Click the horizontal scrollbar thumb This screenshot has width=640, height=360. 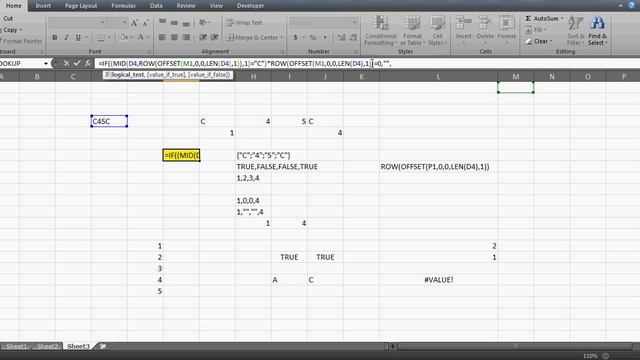point(515,346)
